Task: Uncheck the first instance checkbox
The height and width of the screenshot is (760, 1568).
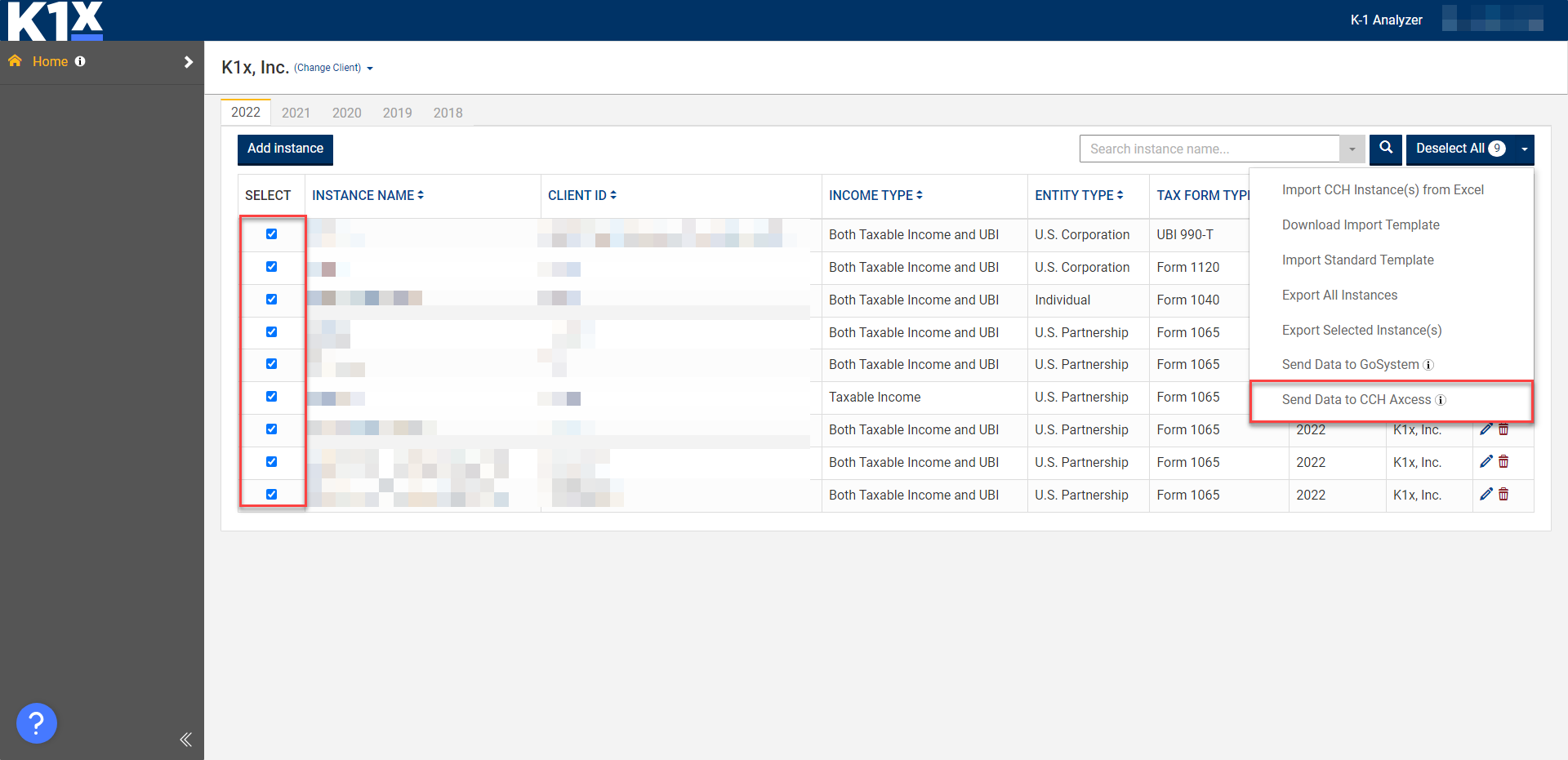Action: point(272,234)
